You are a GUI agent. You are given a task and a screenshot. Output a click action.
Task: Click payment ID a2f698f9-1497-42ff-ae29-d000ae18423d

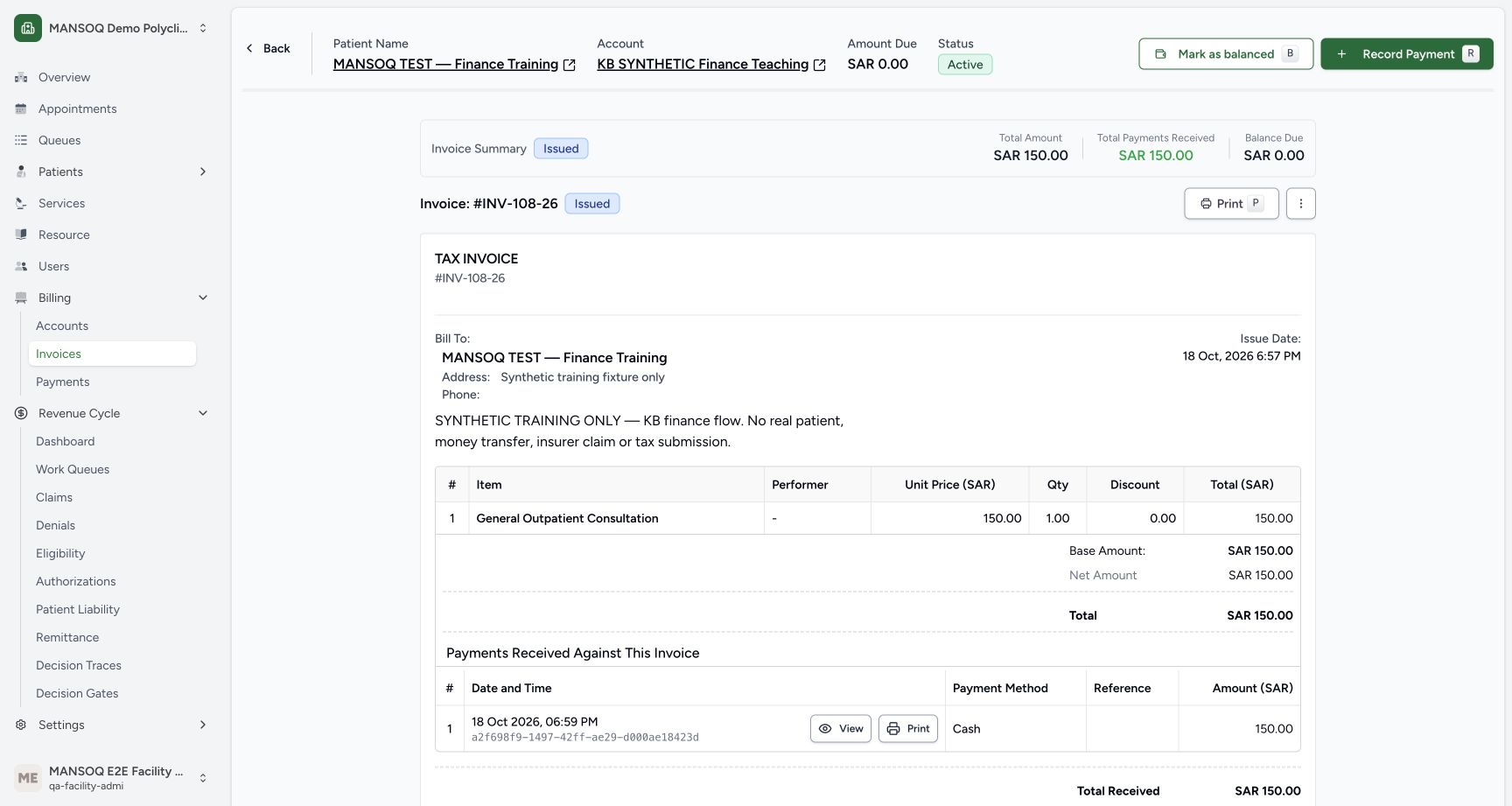pos(585,738)
